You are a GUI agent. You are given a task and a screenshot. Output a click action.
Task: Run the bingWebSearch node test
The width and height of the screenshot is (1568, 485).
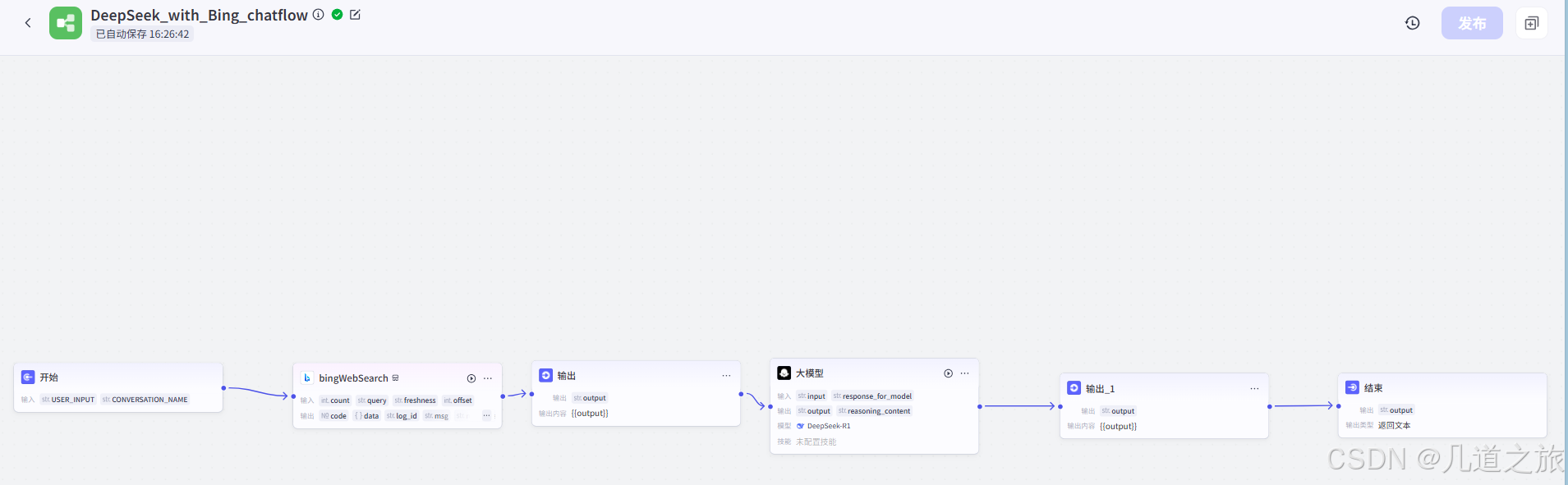click(471, 378)
